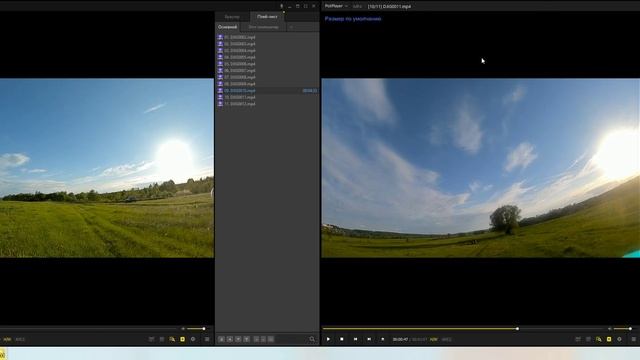Click the gear settings icon in right player
The image size is (640, 360).
[619, 339]
